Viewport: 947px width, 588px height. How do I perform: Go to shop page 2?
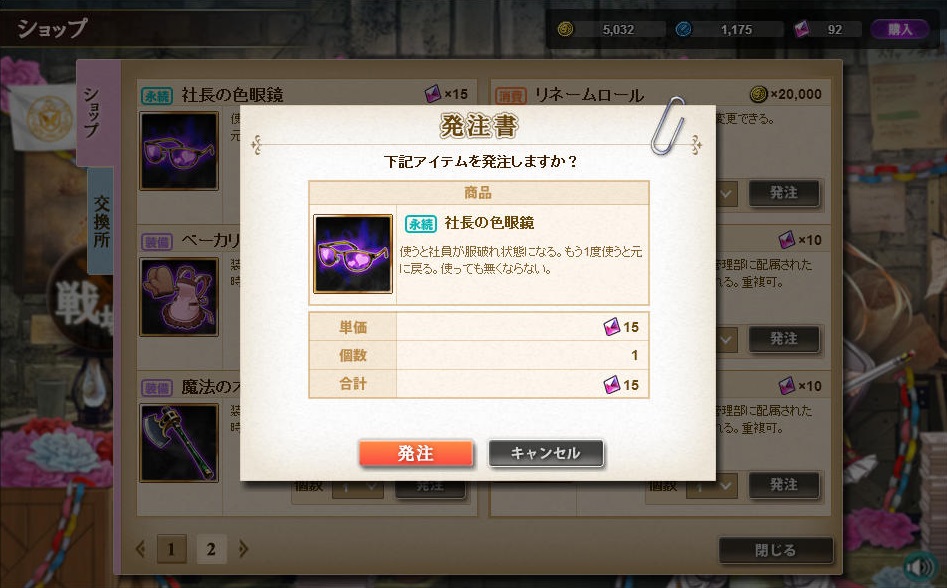(x=211, y=549)
